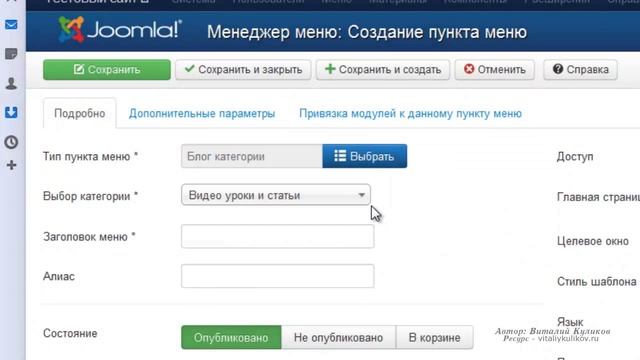Click the Алиас input field
Viewport: 640px width, 360px height.
click(x=278, y=276)
